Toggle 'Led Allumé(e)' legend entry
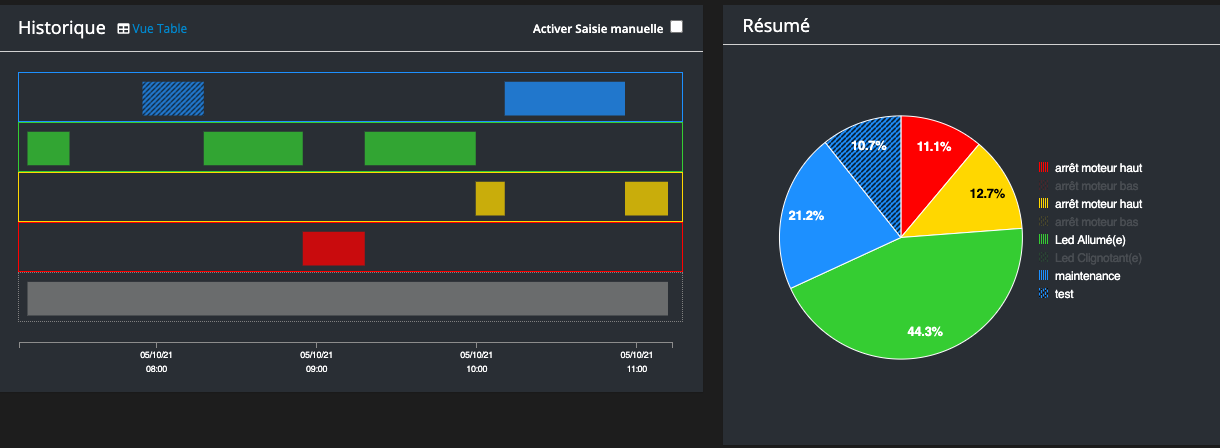 pyautogui.click(x=1083, y=240)
